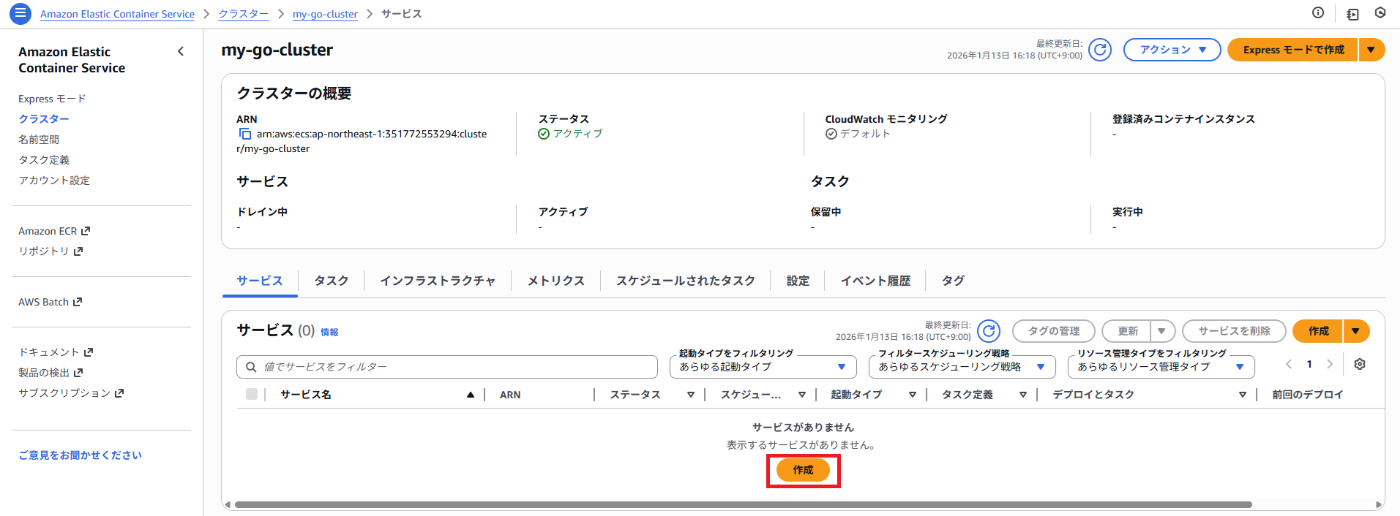Open クラスター breadcrumb link
Viewport: 1400px width, 516px height.
(244, 14)
